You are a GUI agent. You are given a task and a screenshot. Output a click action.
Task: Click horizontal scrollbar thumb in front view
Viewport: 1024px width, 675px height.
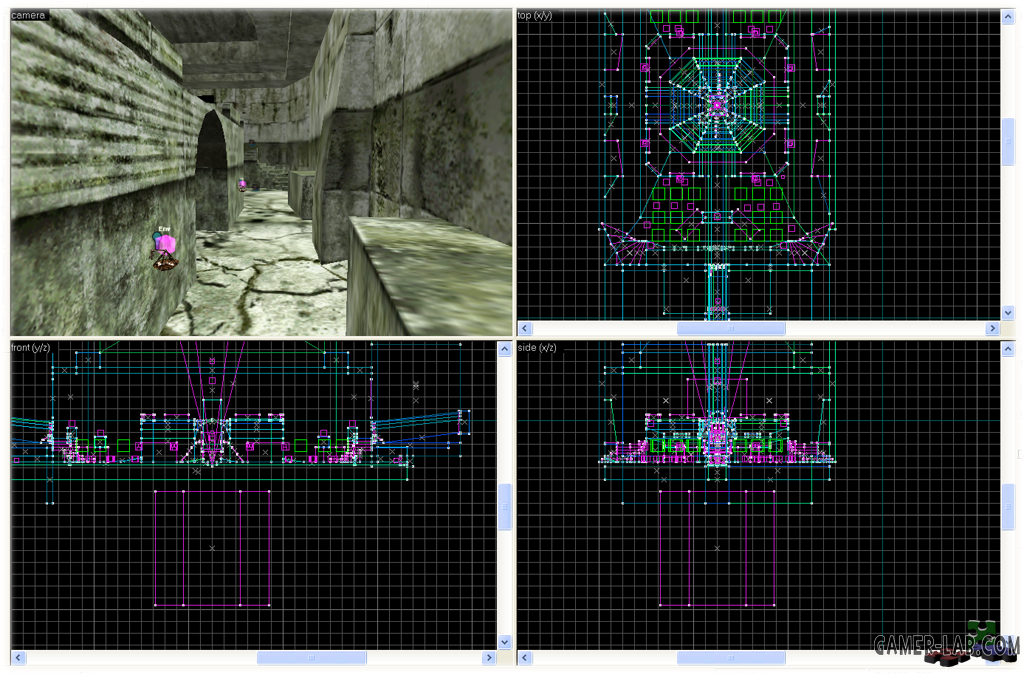(x=312, y=657)
